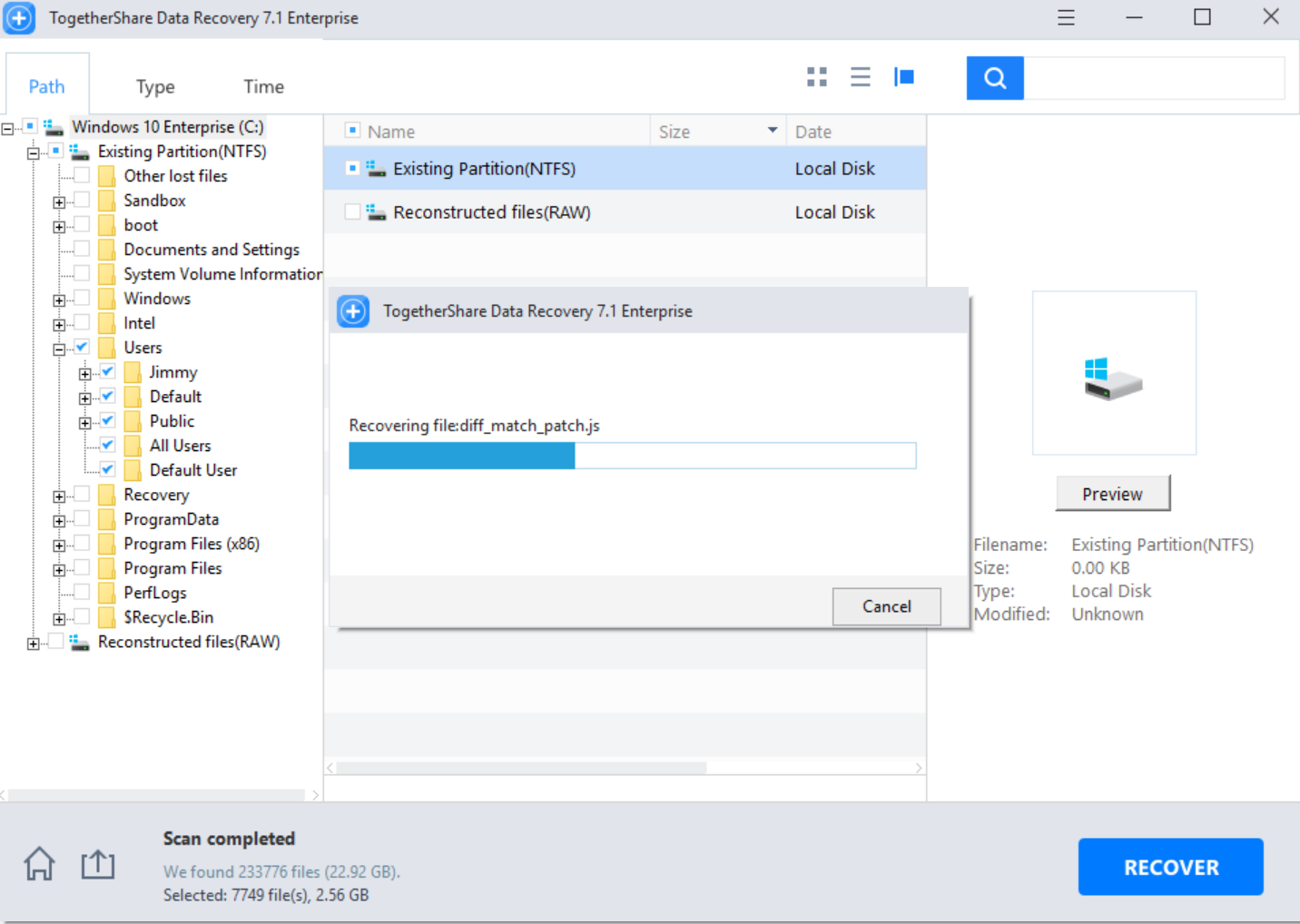Click the Reconstructed files(RAW) drive icon in file list
1300x924 pixels.
[x=376, y=212]
